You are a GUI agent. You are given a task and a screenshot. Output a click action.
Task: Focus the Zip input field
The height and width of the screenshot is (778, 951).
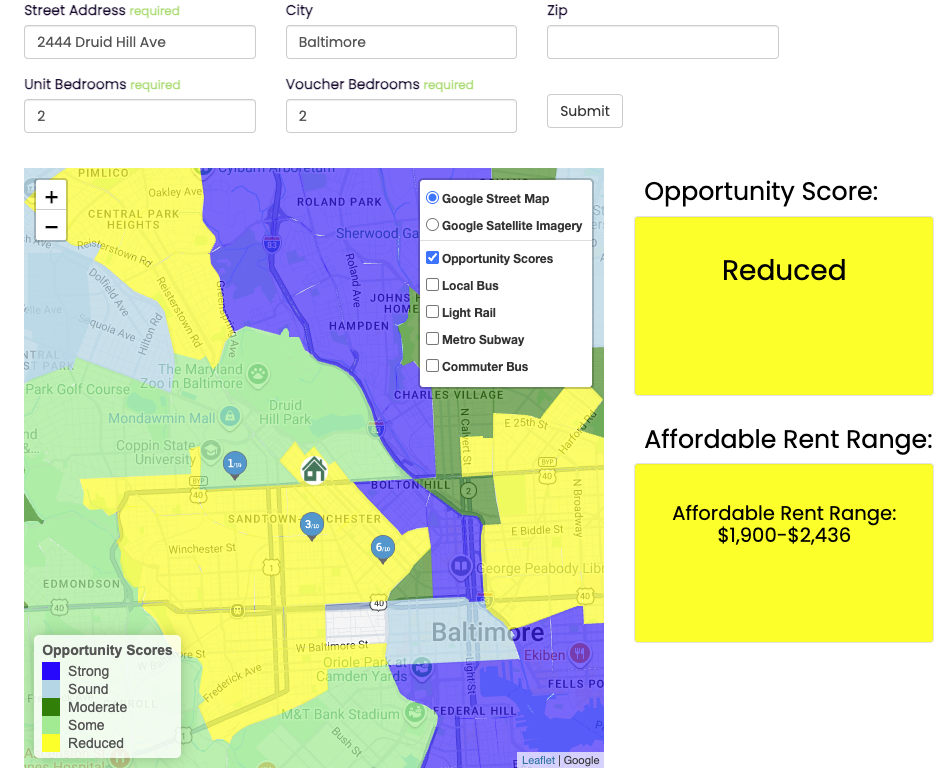coord(662,42)
